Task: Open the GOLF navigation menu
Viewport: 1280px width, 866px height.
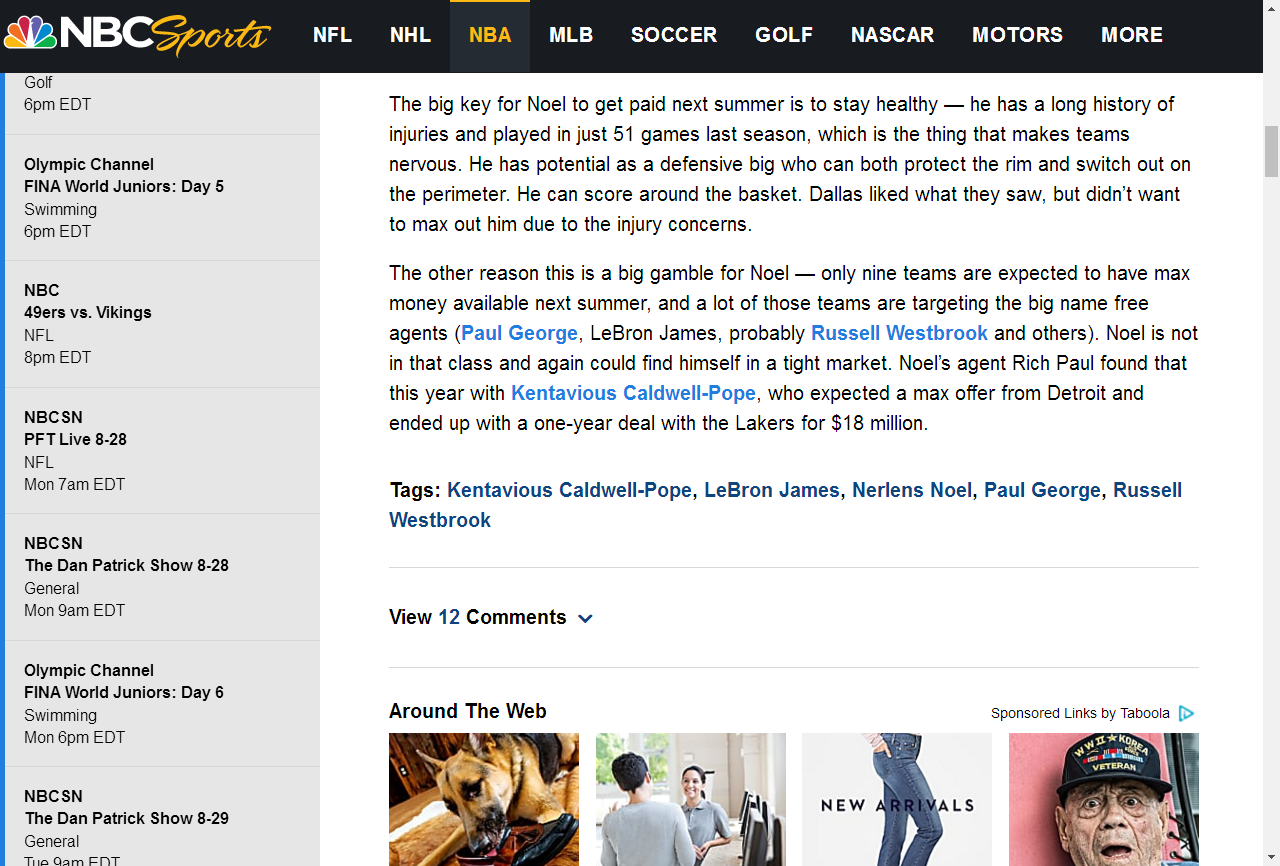Action: (784, 35)
